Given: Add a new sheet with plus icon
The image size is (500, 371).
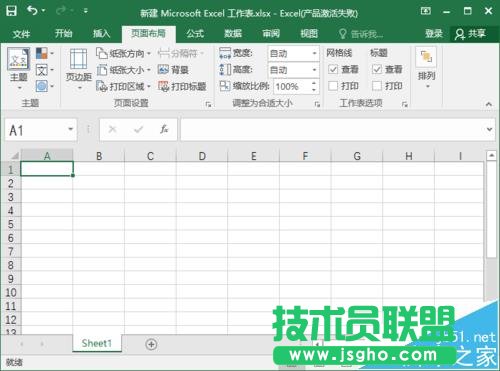Looking at the screenshot, I should pyautogui.click(x=151, y=344).
